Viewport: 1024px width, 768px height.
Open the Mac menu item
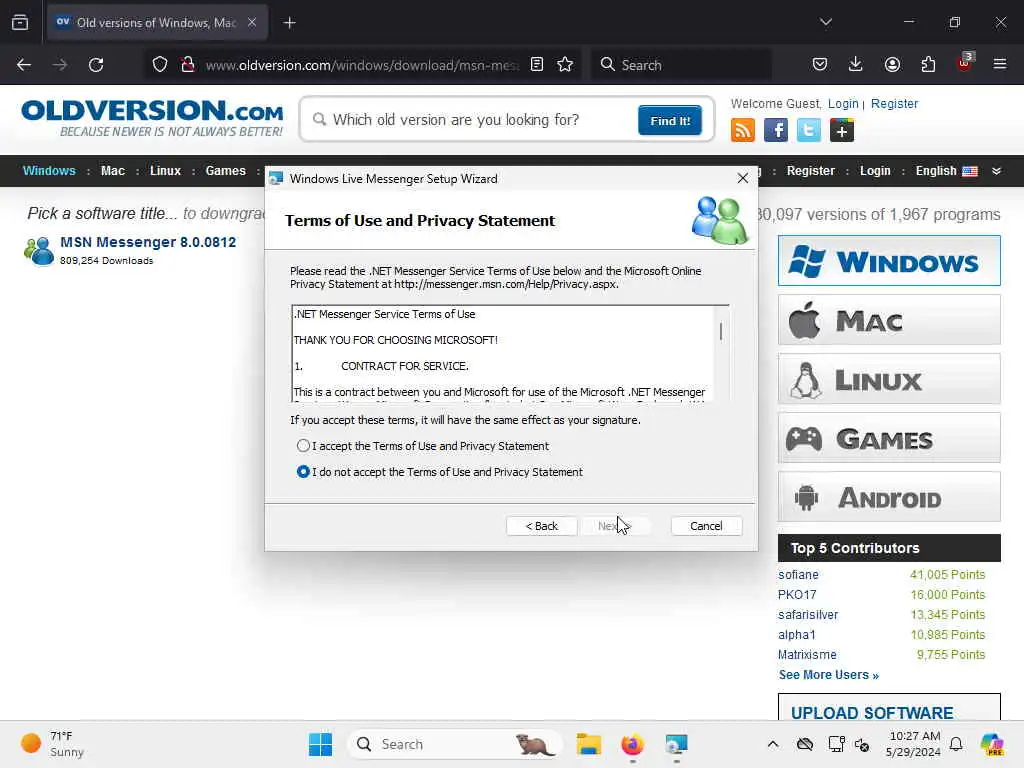pyautogui.click(x=112, y=171)
